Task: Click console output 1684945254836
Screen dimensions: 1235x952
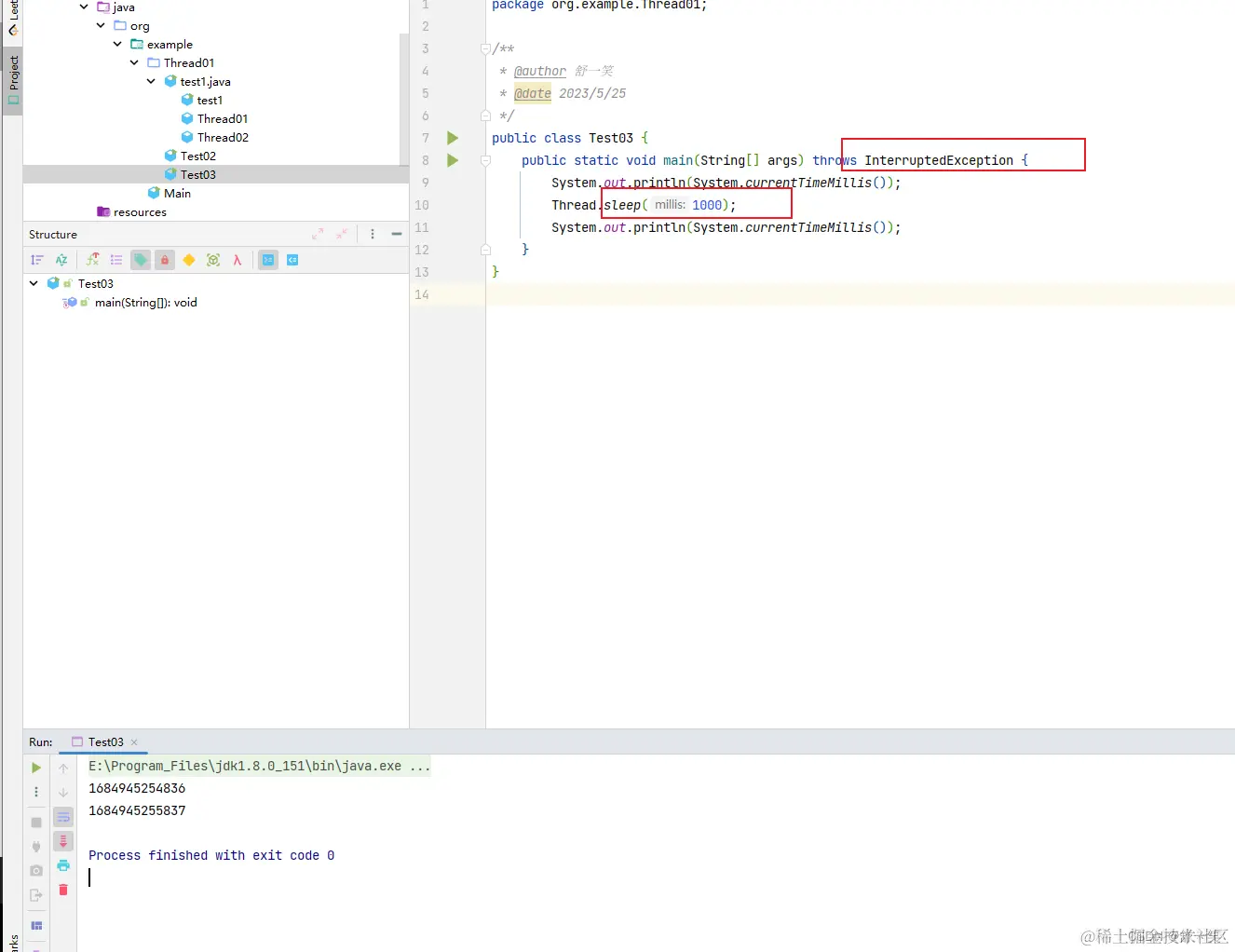Action: point(137,788)
